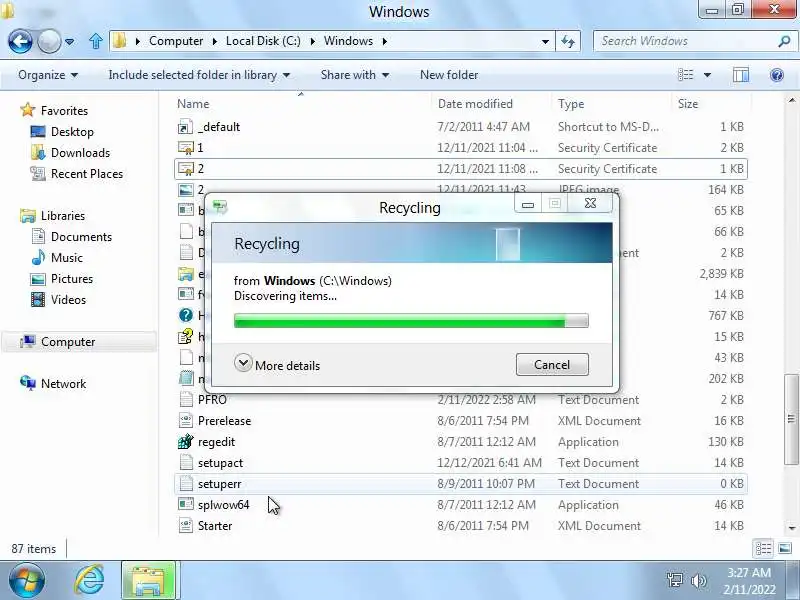Click Windows Explorer taskbar button
The width and height of the screenshot is (800, 600).
(148, 581)
